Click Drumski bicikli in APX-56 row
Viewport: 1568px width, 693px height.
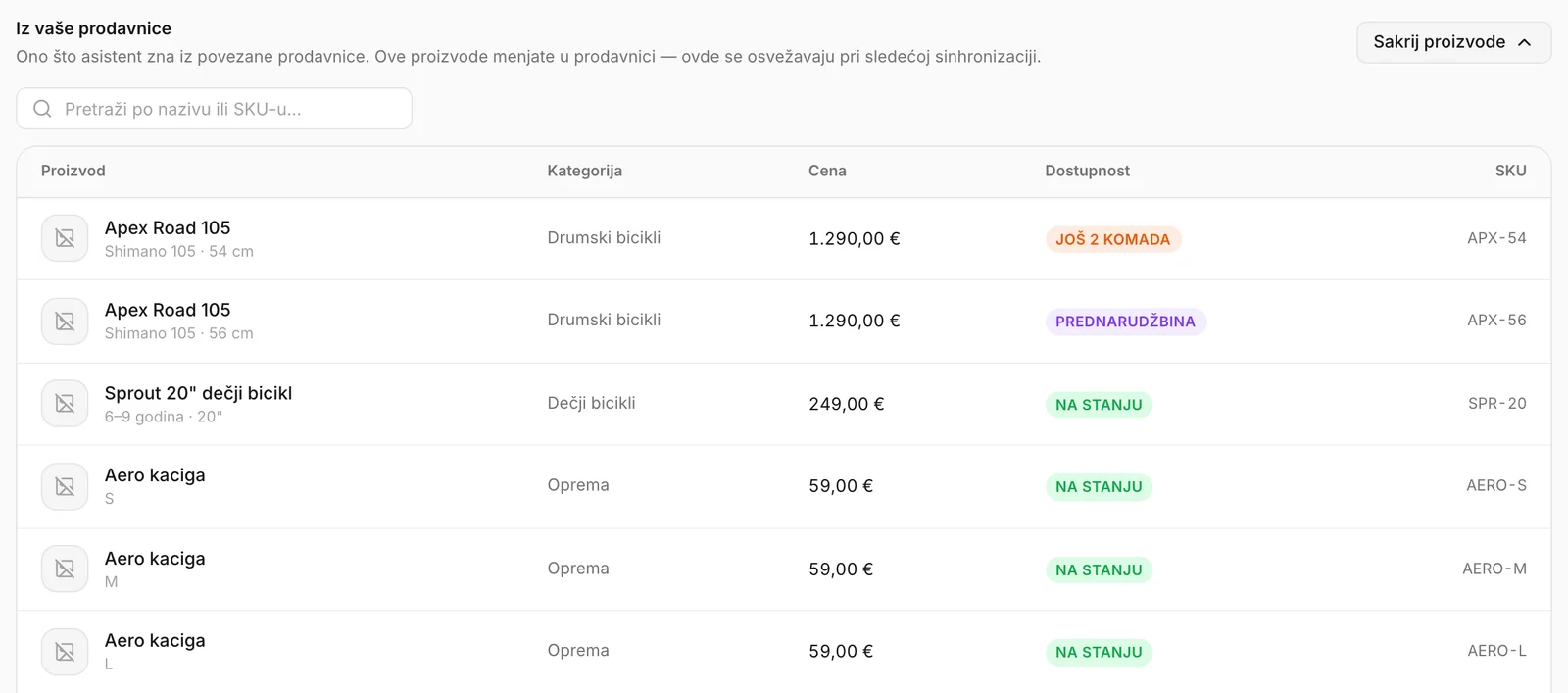click(604, 321)
